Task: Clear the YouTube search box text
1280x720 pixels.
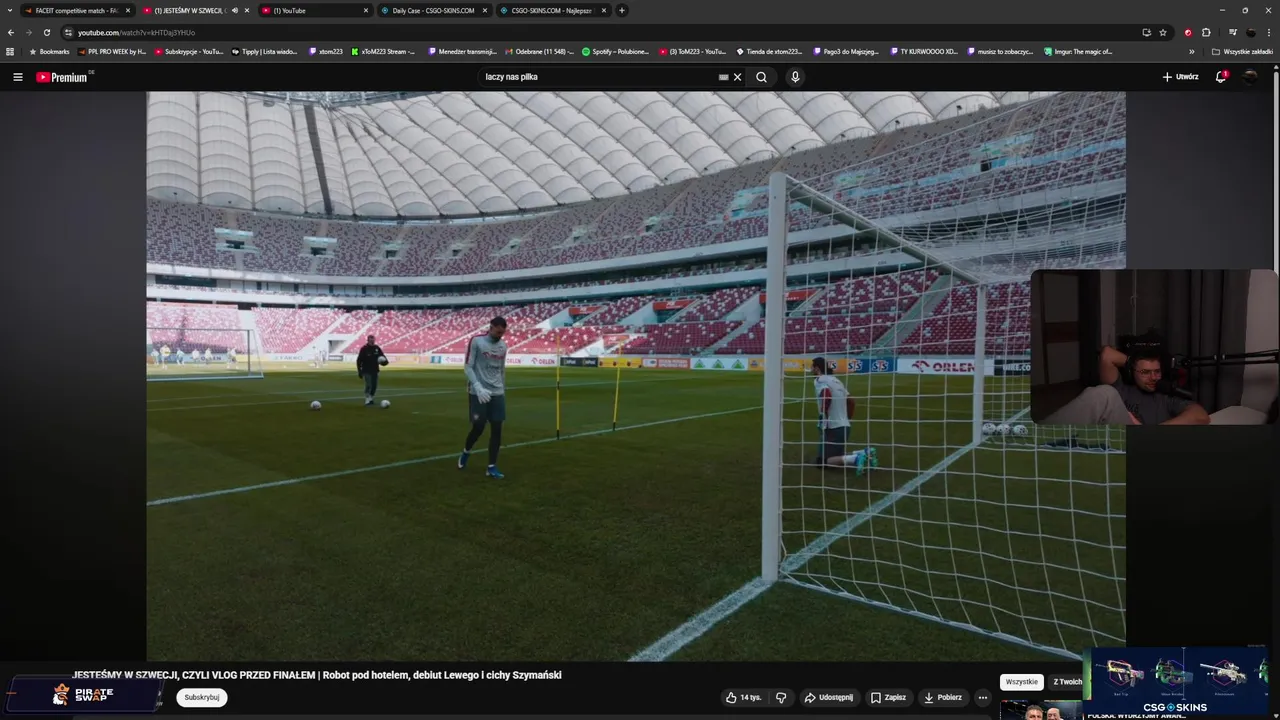Action: (x=738, y=77)
